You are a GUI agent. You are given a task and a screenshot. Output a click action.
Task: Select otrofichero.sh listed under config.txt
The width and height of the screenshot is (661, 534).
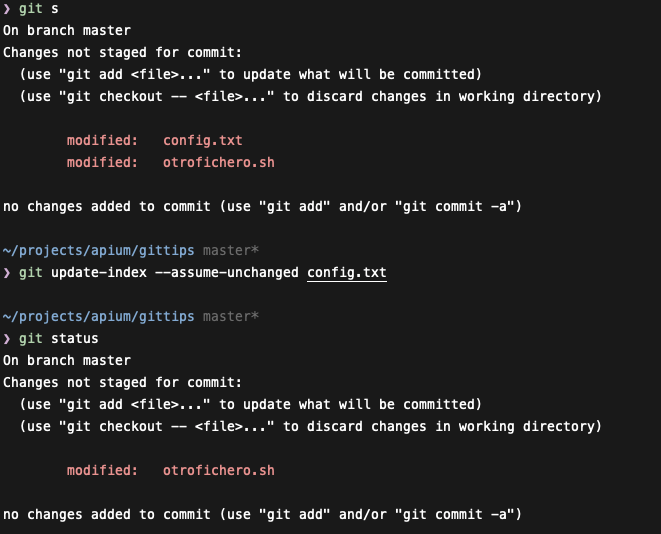point(218,162)
